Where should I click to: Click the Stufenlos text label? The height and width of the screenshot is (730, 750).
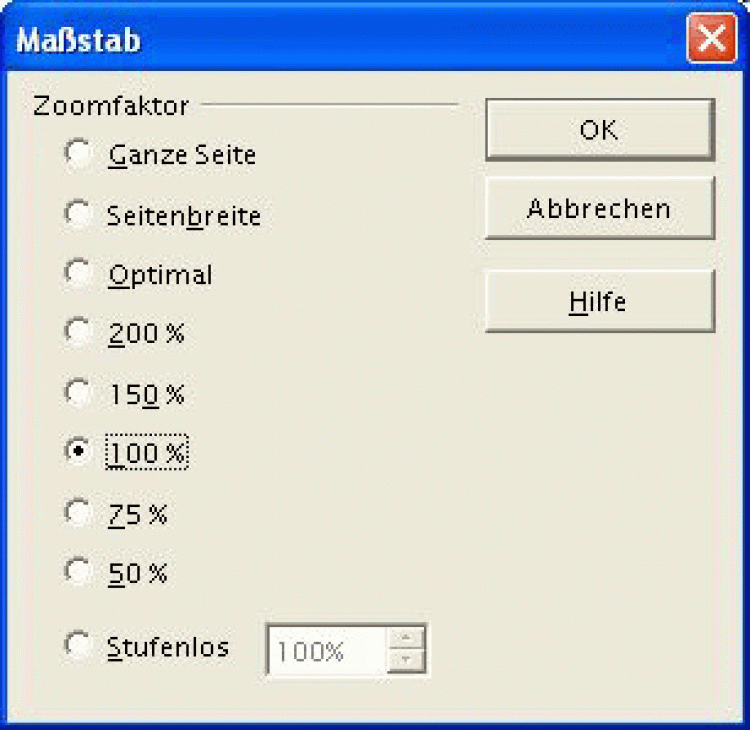click(x=167, y=647)
